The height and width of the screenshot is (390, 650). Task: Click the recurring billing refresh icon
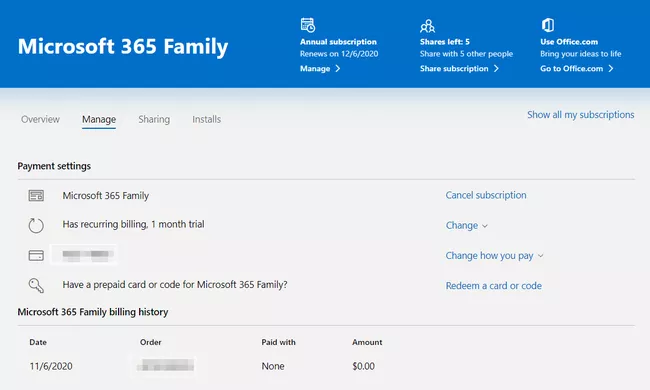[36, 225]
